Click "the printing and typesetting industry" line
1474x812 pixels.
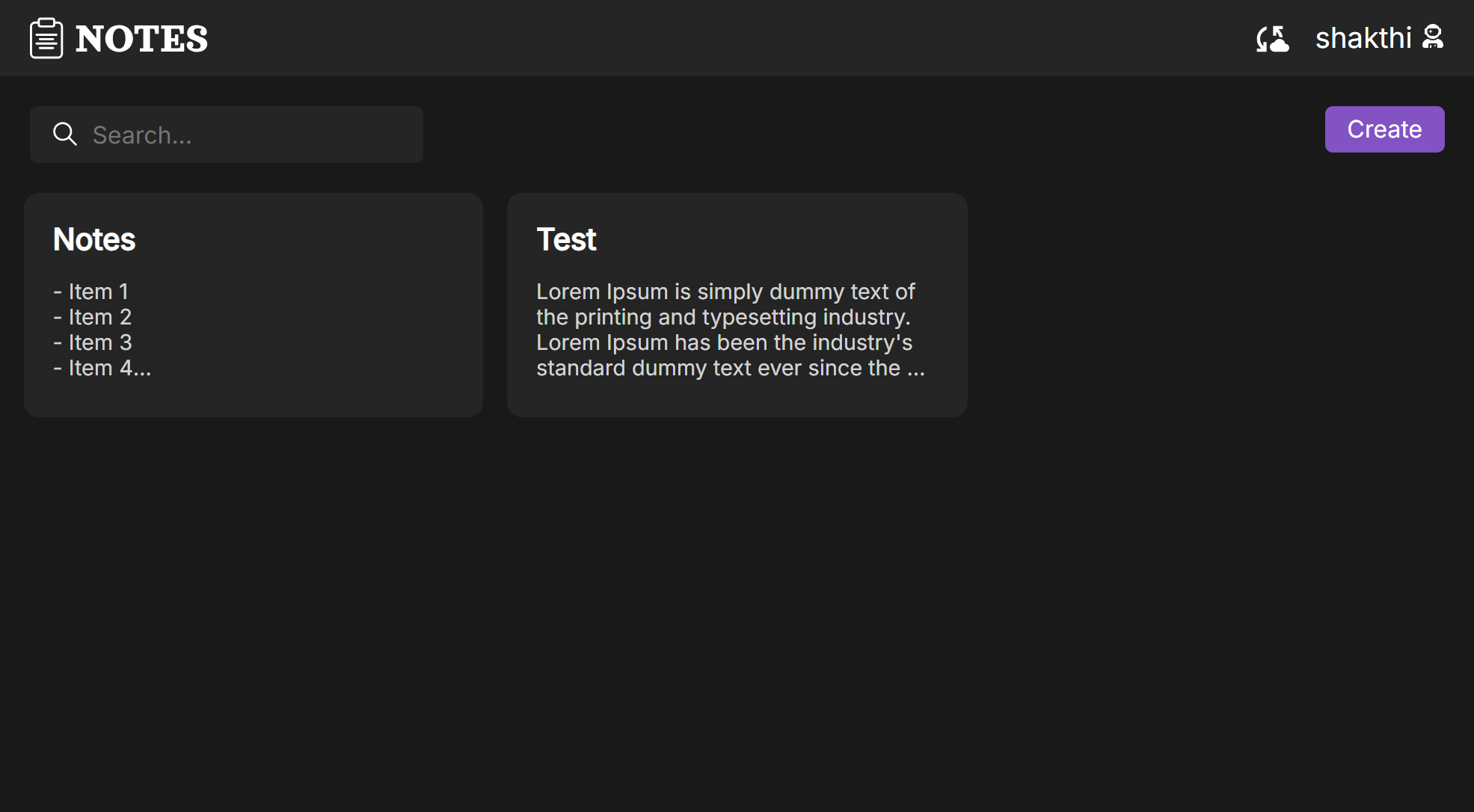722,317
